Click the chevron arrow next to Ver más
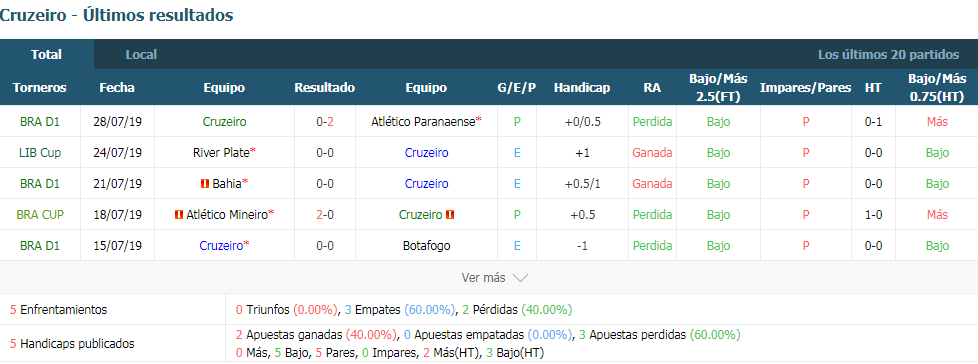This screenshot has width=978, height=364. pyautogui.click(x=520, y=278)
